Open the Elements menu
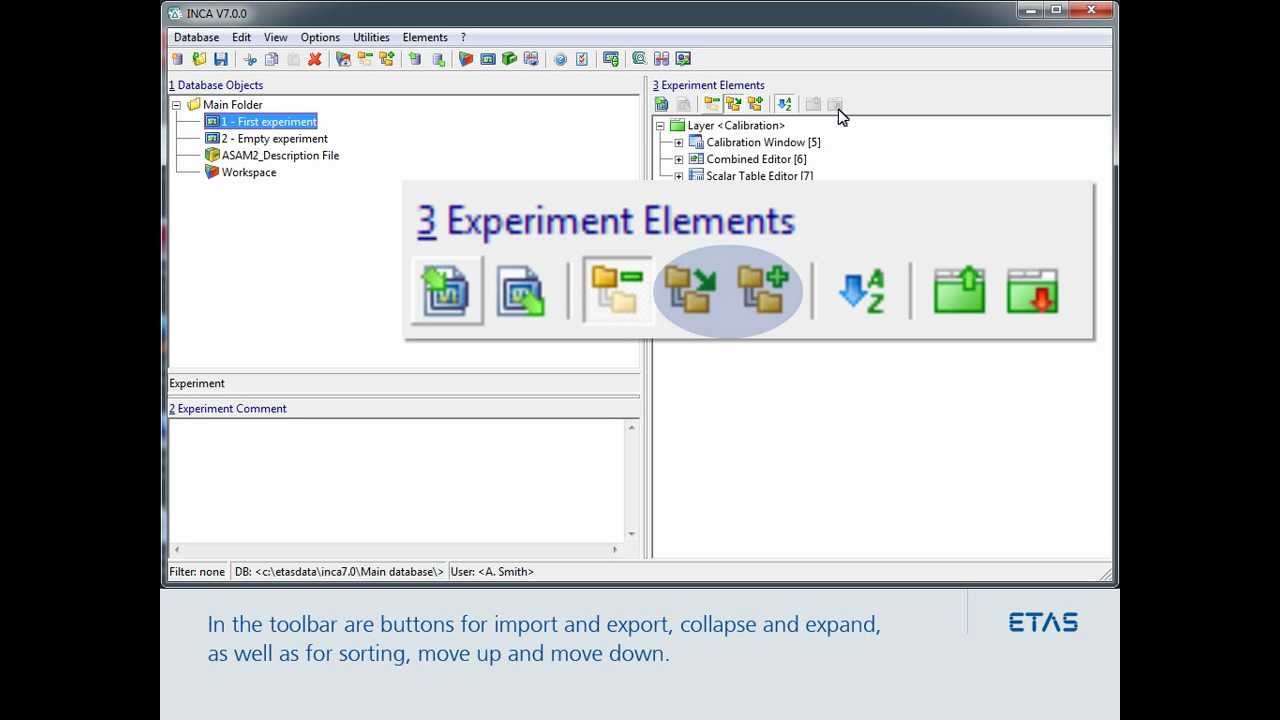 pos(425,37)
